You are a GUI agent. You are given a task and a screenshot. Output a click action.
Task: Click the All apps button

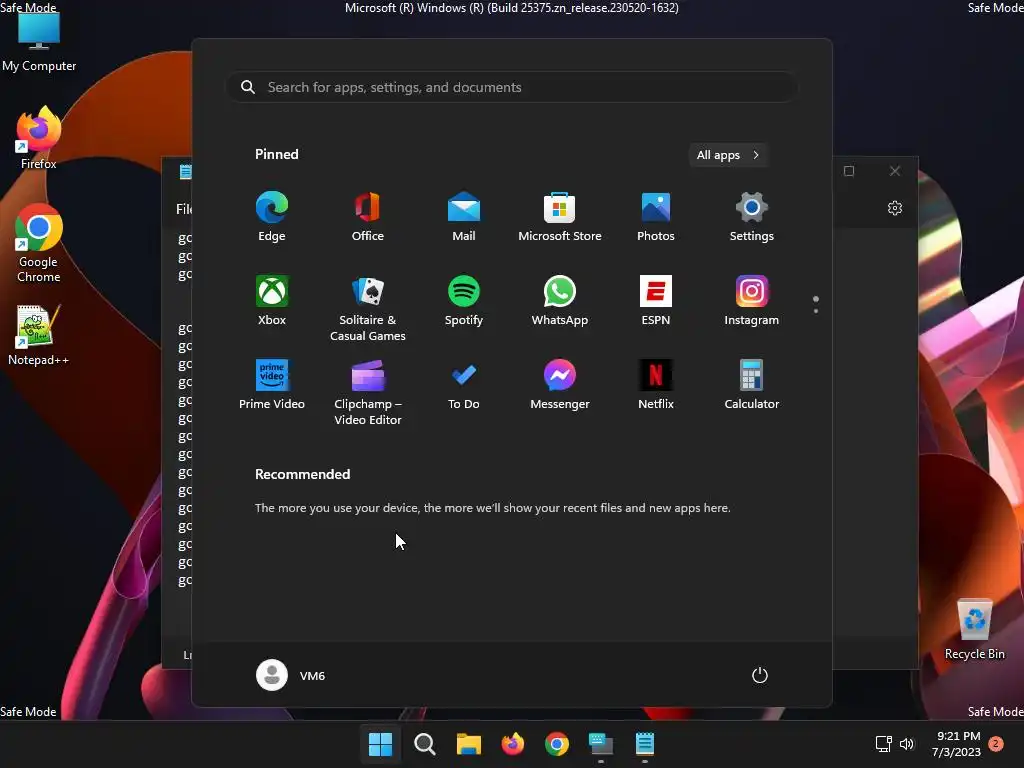click(x=728, y=155)
